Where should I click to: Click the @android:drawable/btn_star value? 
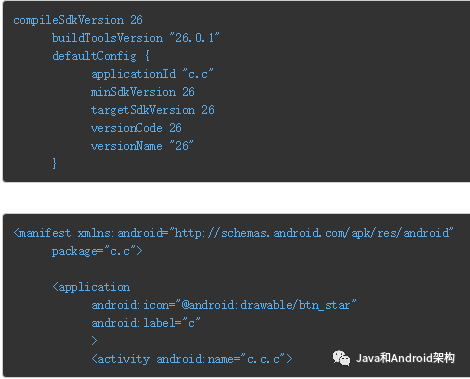point(266,305)
